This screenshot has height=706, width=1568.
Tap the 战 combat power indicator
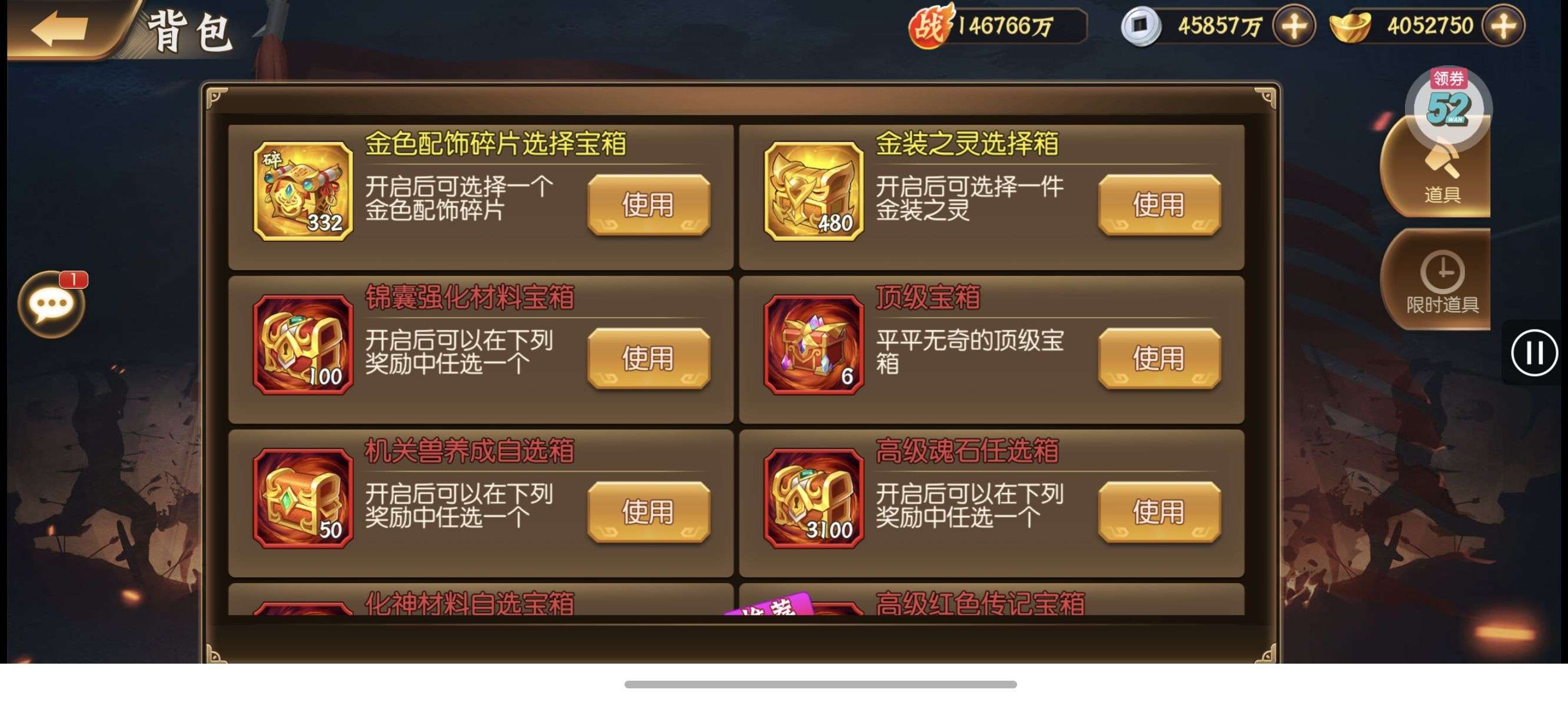pos(997,25)
